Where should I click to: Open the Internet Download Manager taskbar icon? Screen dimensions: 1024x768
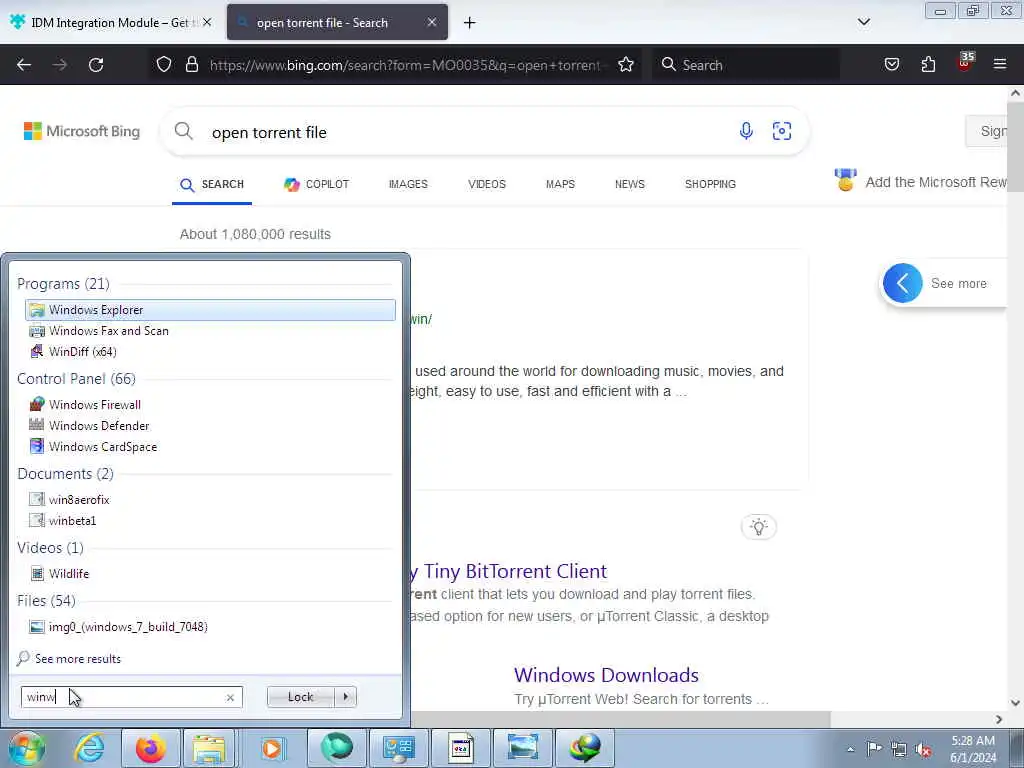(584, 748)
